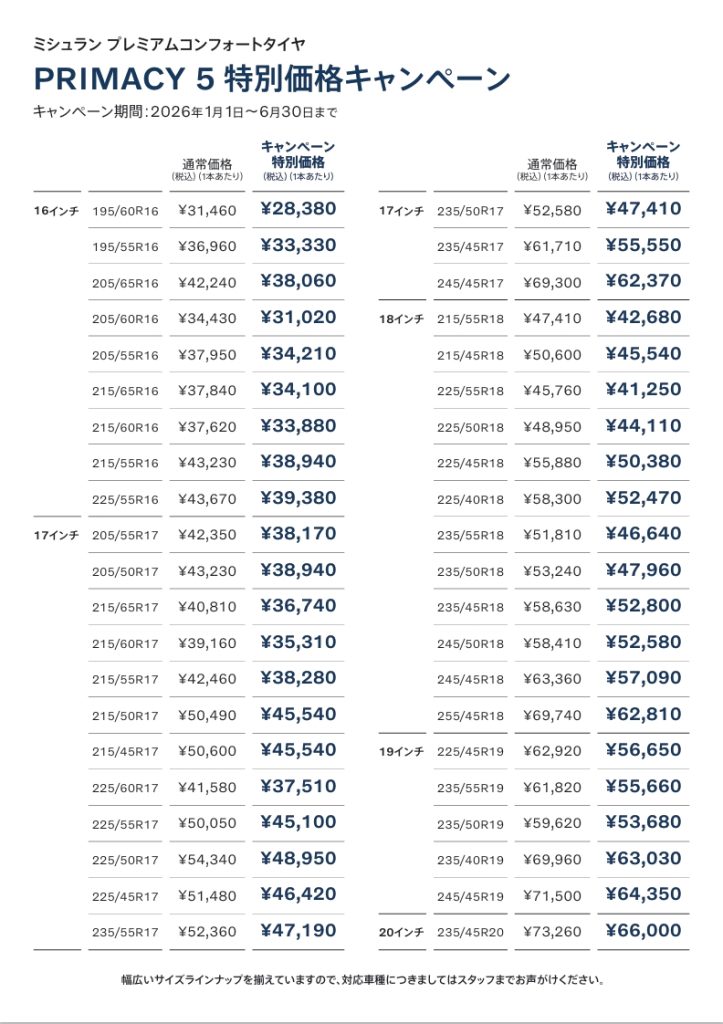Select the 205/65R16 size entry
723x1024 pixels.
pyautogui.click(x=125, y=283)
